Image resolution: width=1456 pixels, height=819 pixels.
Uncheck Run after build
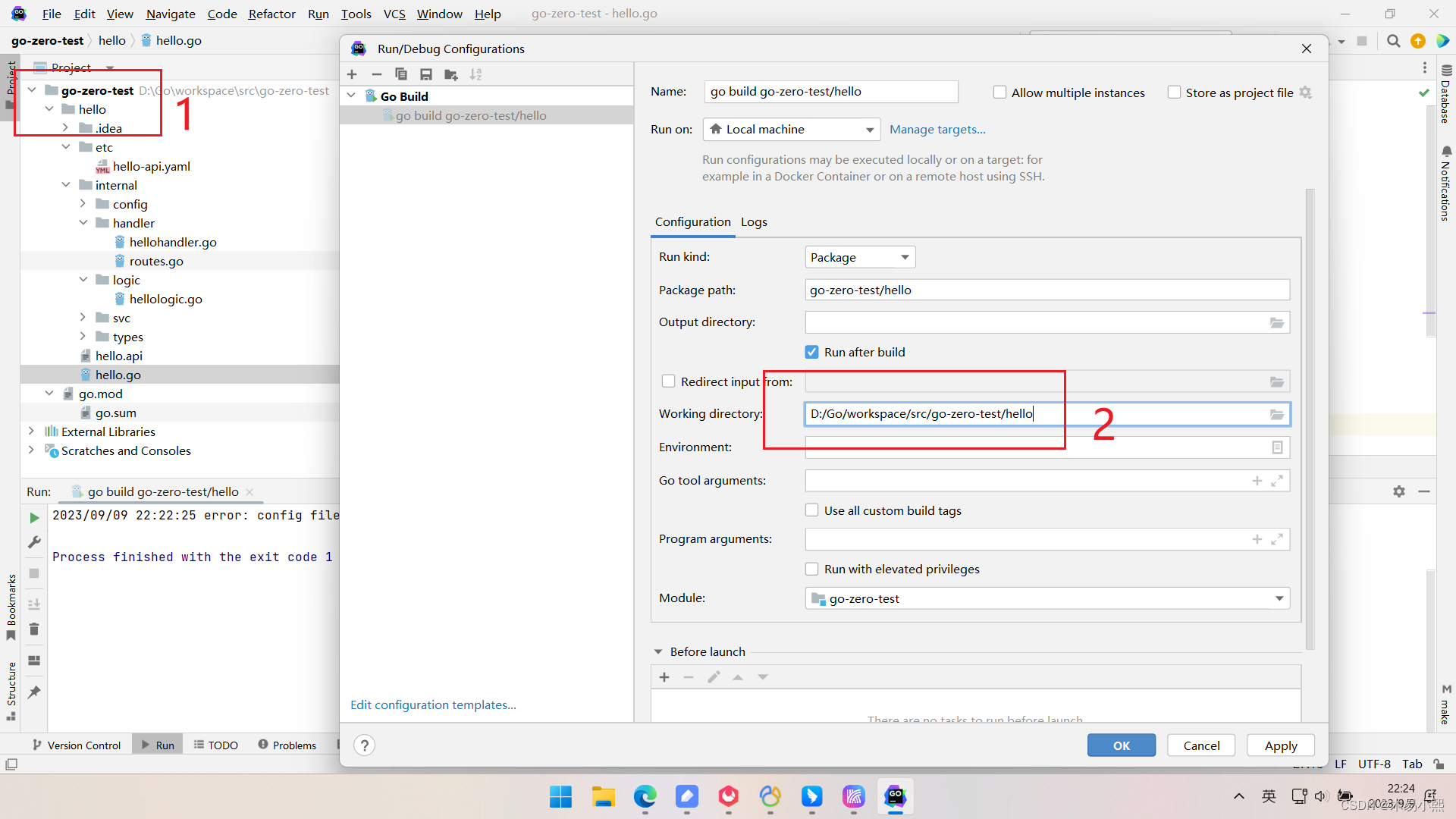tap(812, 352)
